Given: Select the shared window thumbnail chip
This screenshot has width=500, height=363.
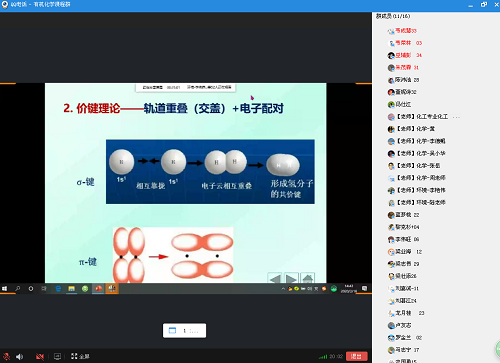Looking at the screenshot, I should [x=184, y=331].
